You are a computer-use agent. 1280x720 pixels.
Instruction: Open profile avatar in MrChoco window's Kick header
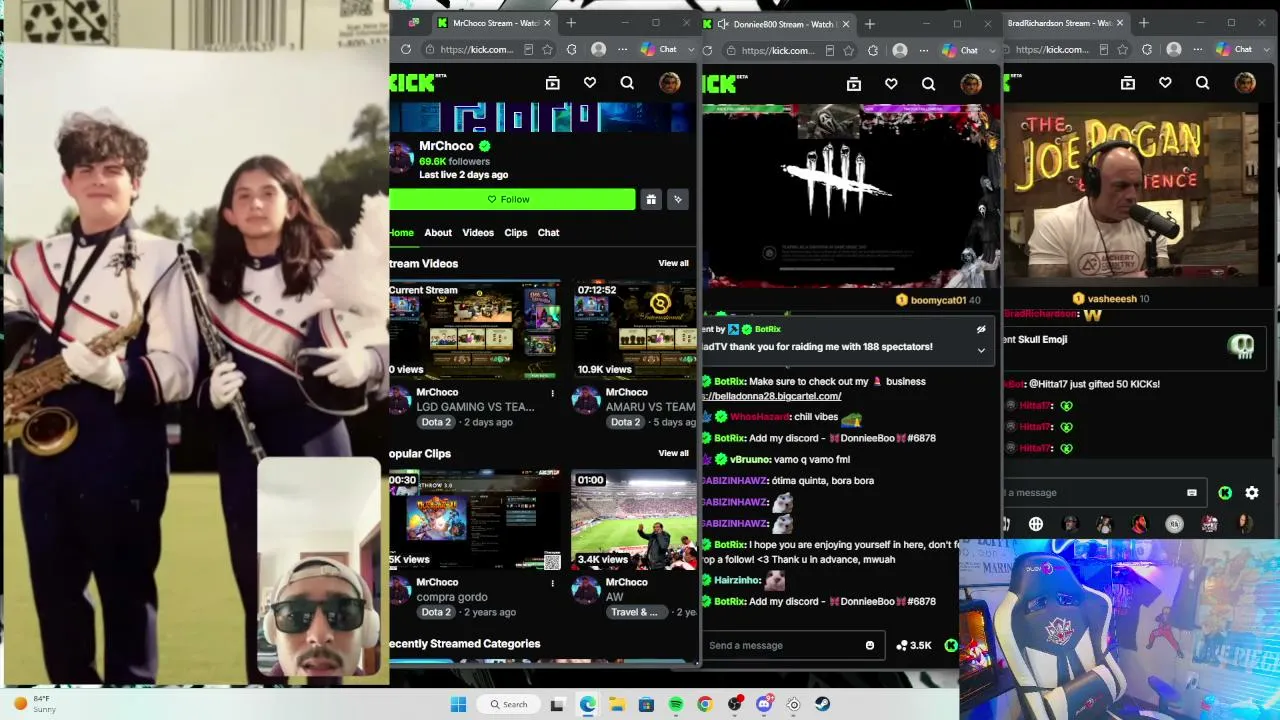pyautogui.click(x=669, y=84)
